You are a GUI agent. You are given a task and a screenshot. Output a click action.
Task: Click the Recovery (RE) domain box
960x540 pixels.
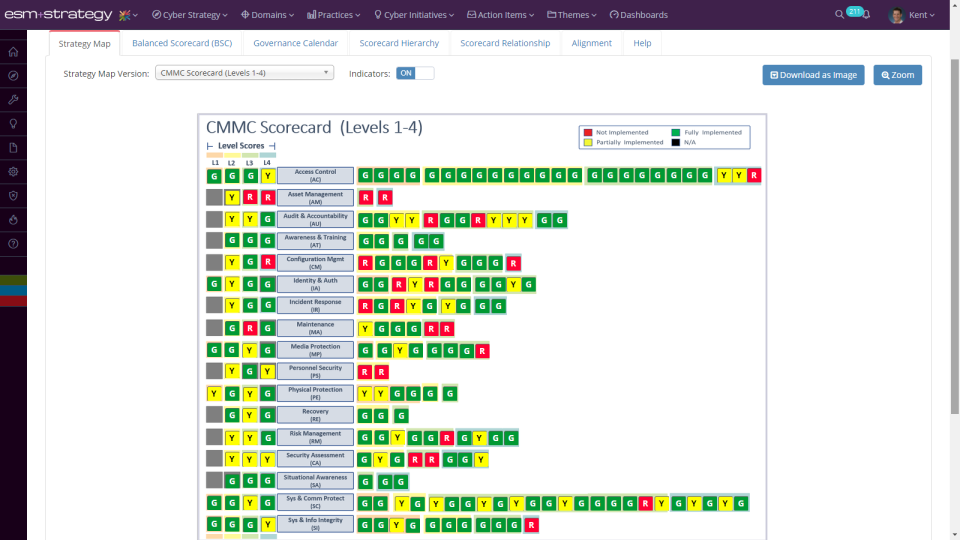315,415
